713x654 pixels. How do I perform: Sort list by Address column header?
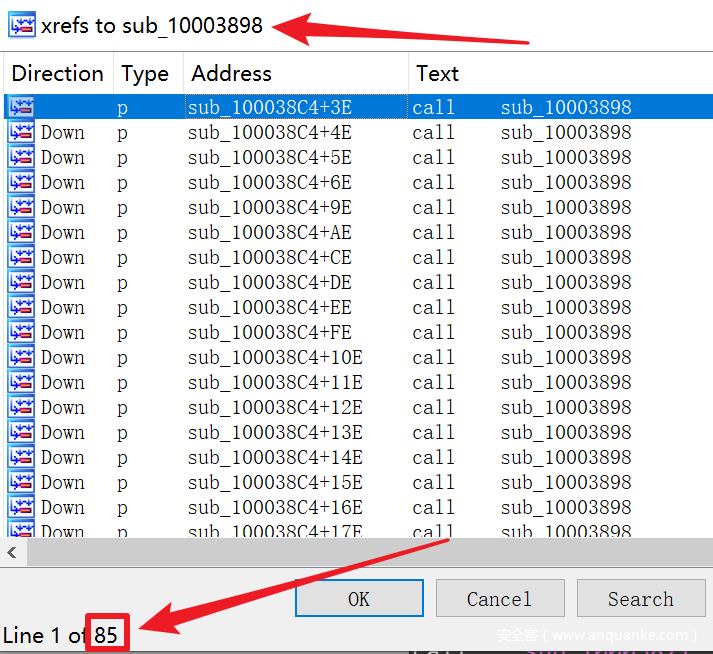pyautogui.click(x=231, y=74)
